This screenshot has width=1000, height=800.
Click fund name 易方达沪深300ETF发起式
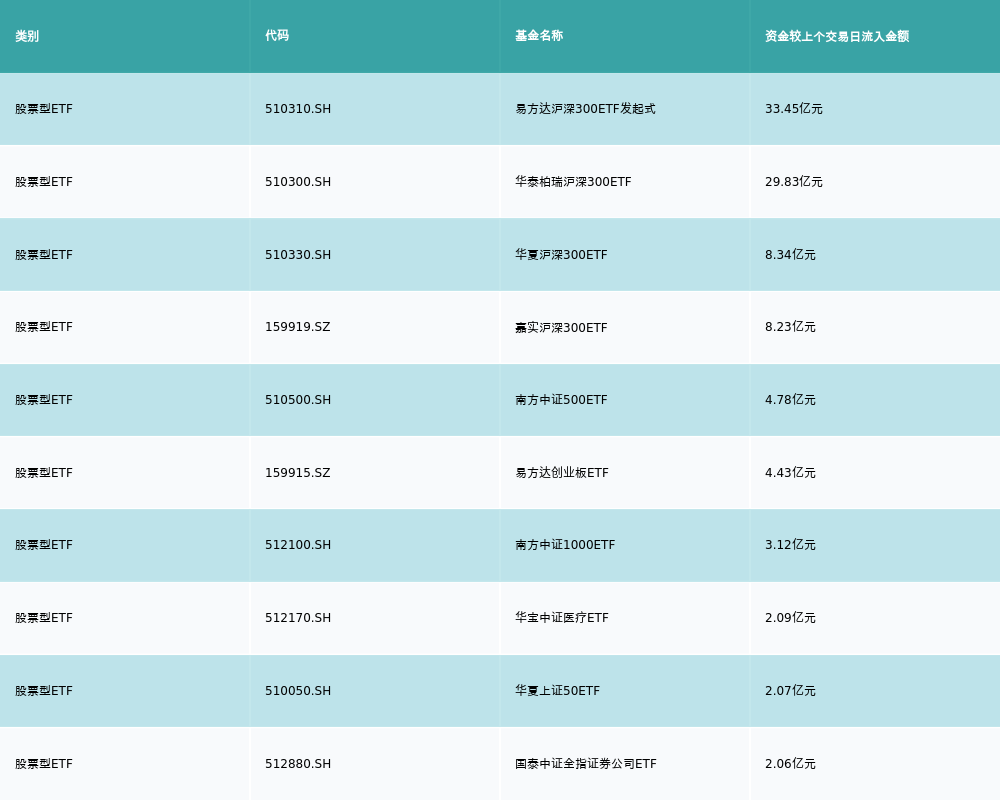tap(585, 109)
